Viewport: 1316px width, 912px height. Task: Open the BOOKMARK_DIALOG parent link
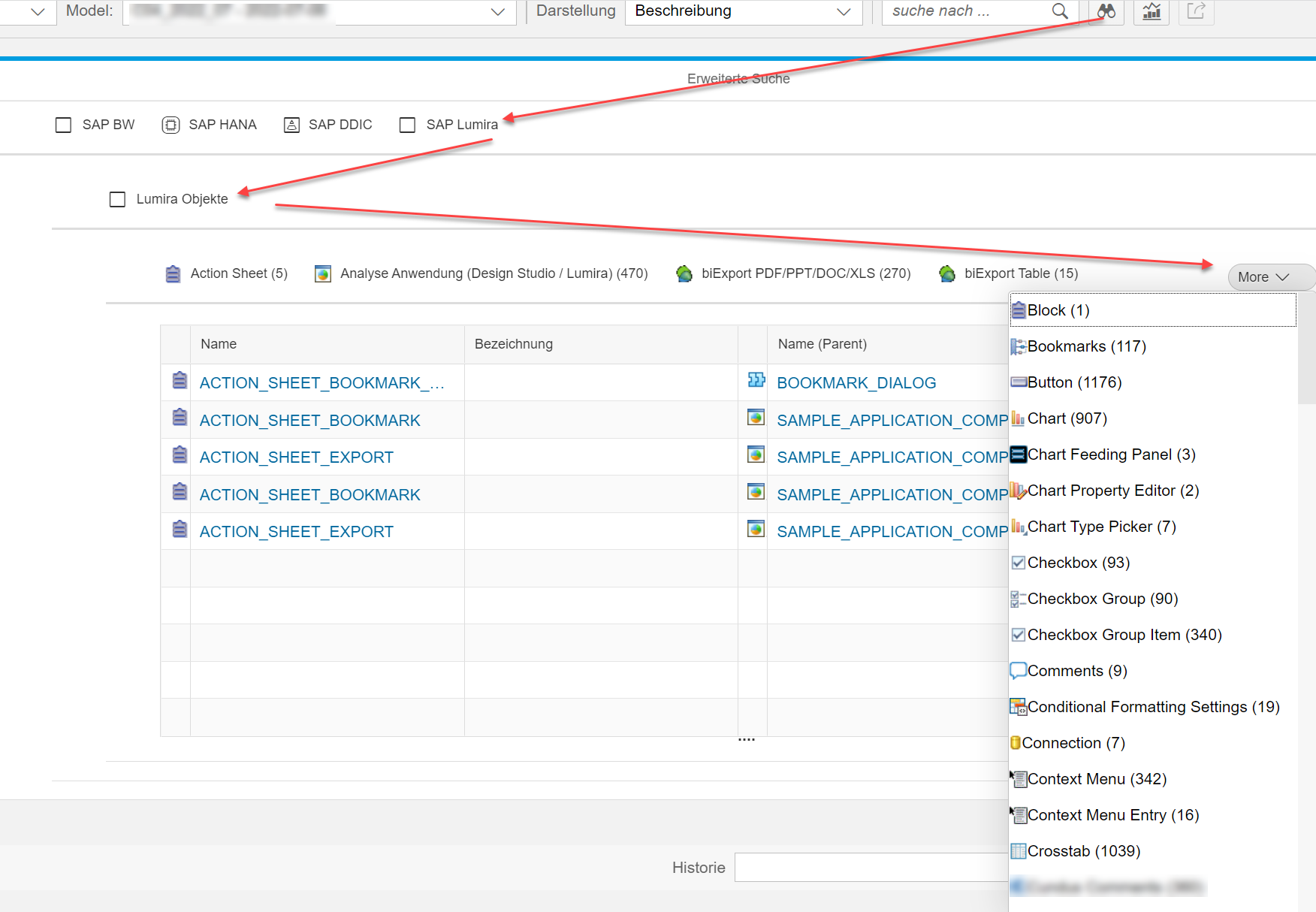click(x=856, y=383)
